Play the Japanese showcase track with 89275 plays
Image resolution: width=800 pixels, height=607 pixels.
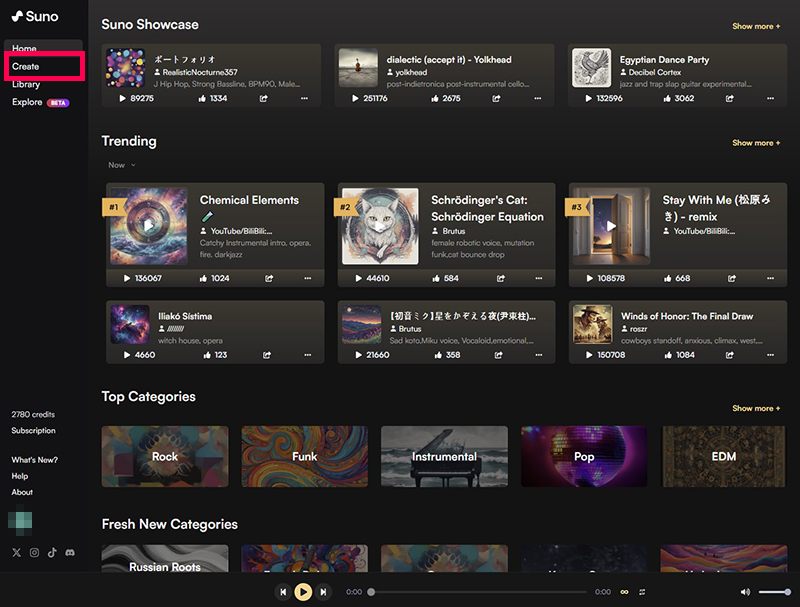tap(122, 98)
